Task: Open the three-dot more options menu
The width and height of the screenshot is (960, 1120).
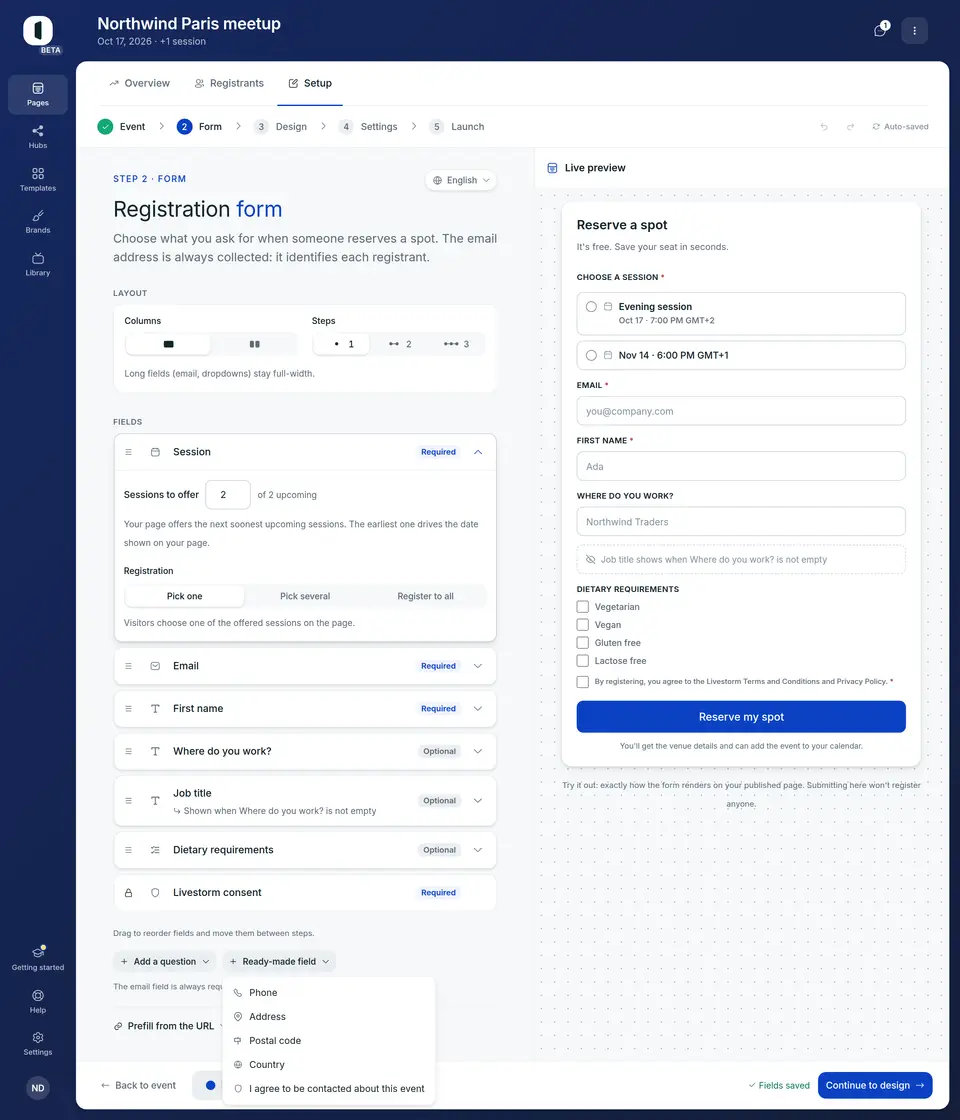Action: click(914, 31)
